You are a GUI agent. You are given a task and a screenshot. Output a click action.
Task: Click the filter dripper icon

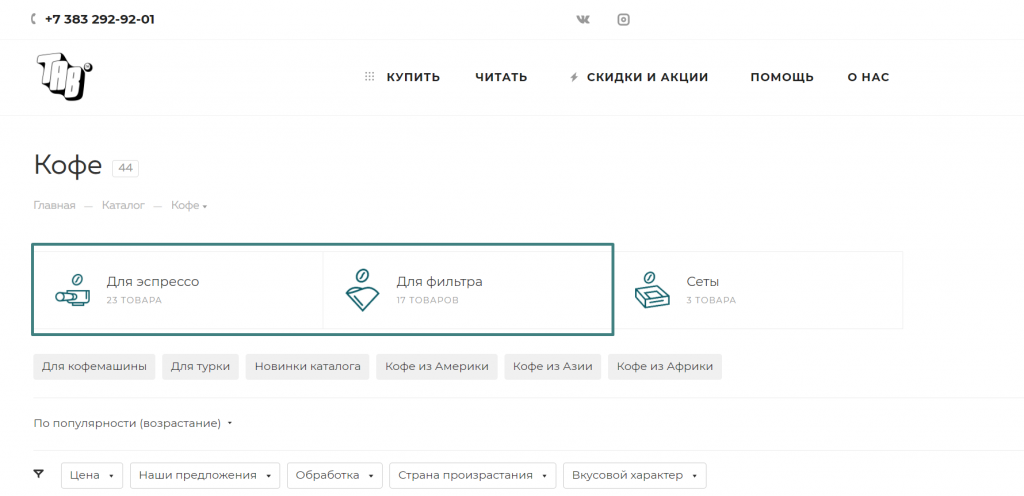[362, 289]
